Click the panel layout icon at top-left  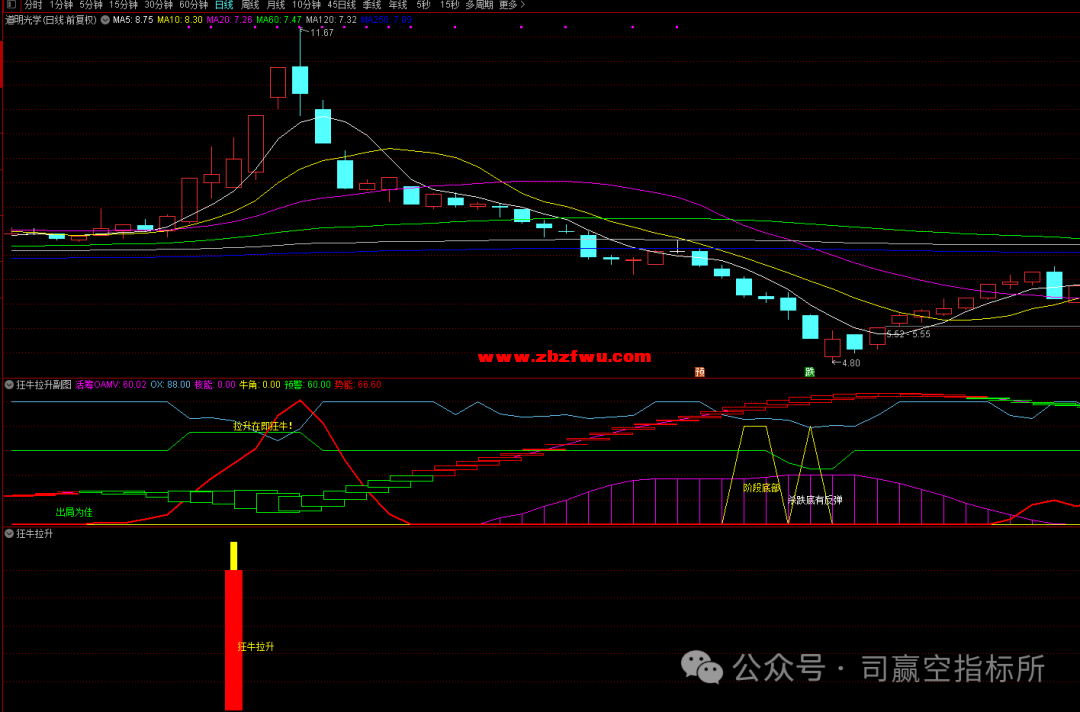coord(11,4)
